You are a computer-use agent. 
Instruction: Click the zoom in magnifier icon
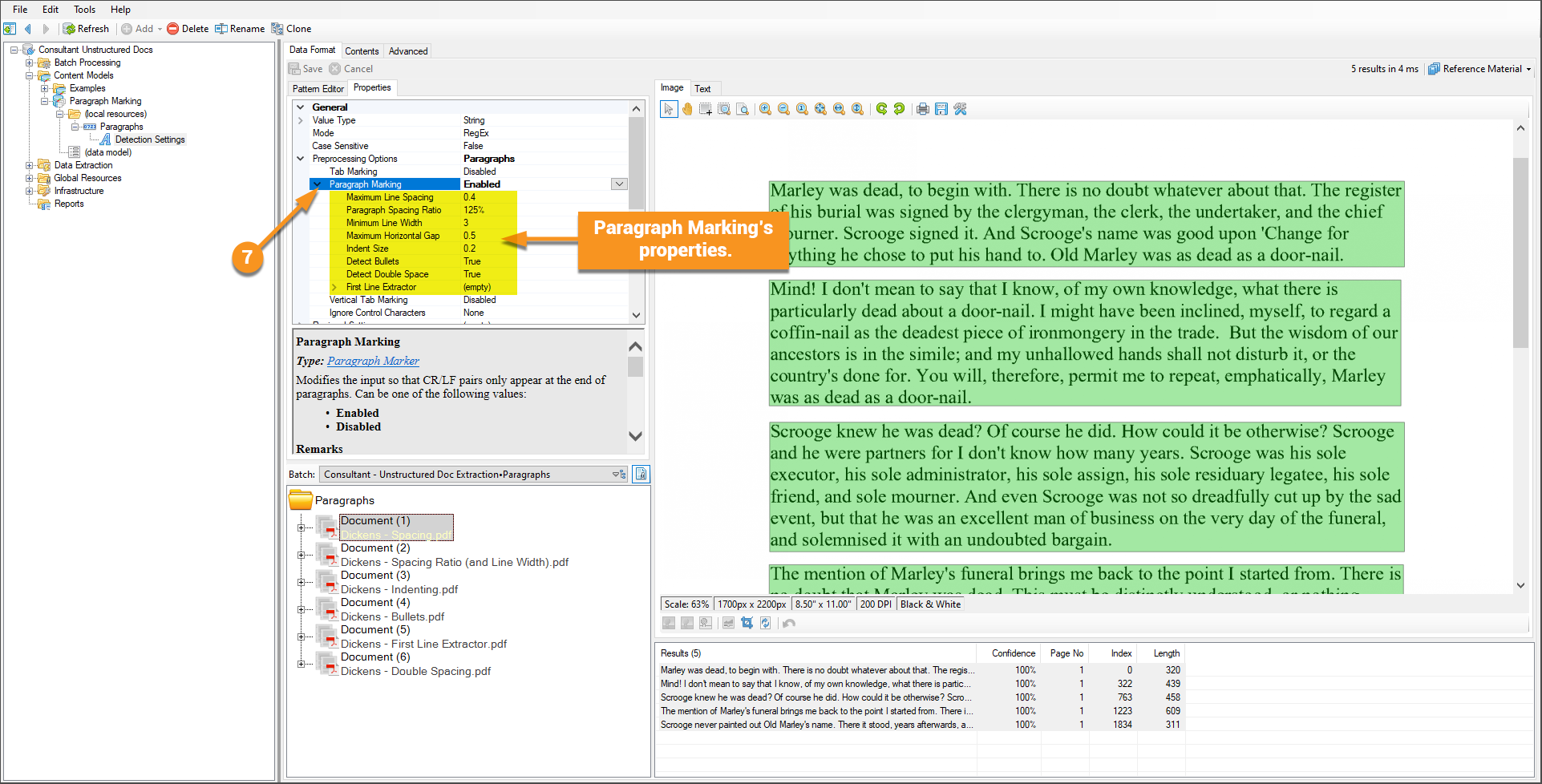point(766,109)
